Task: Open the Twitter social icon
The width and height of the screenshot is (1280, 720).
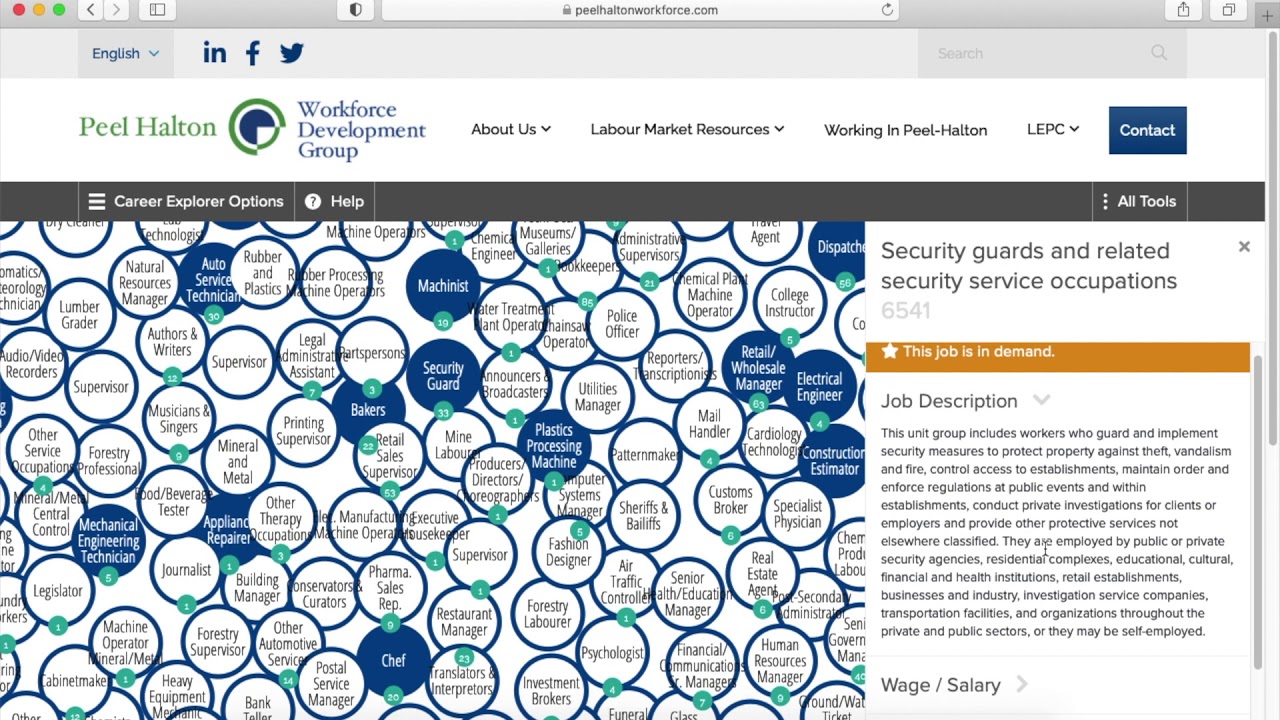Action: coord(291,53)
